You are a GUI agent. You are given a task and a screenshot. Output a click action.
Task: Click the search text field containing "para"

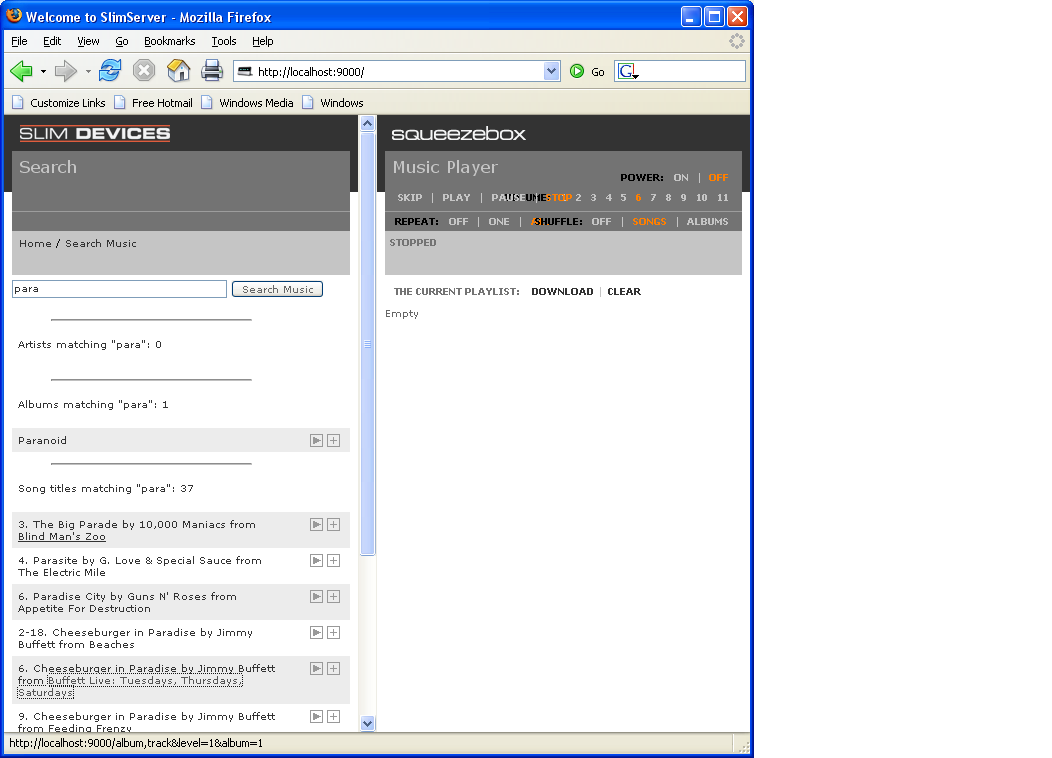(x=119, y=289)
